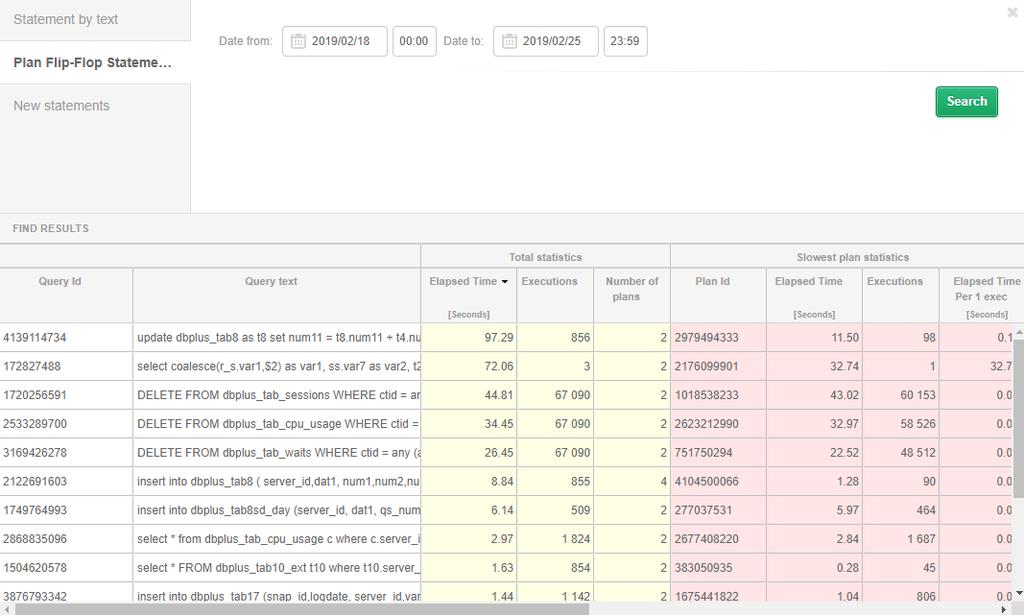
Task: Edit the Date from field 2019/02/18
Action: (335, 41)
